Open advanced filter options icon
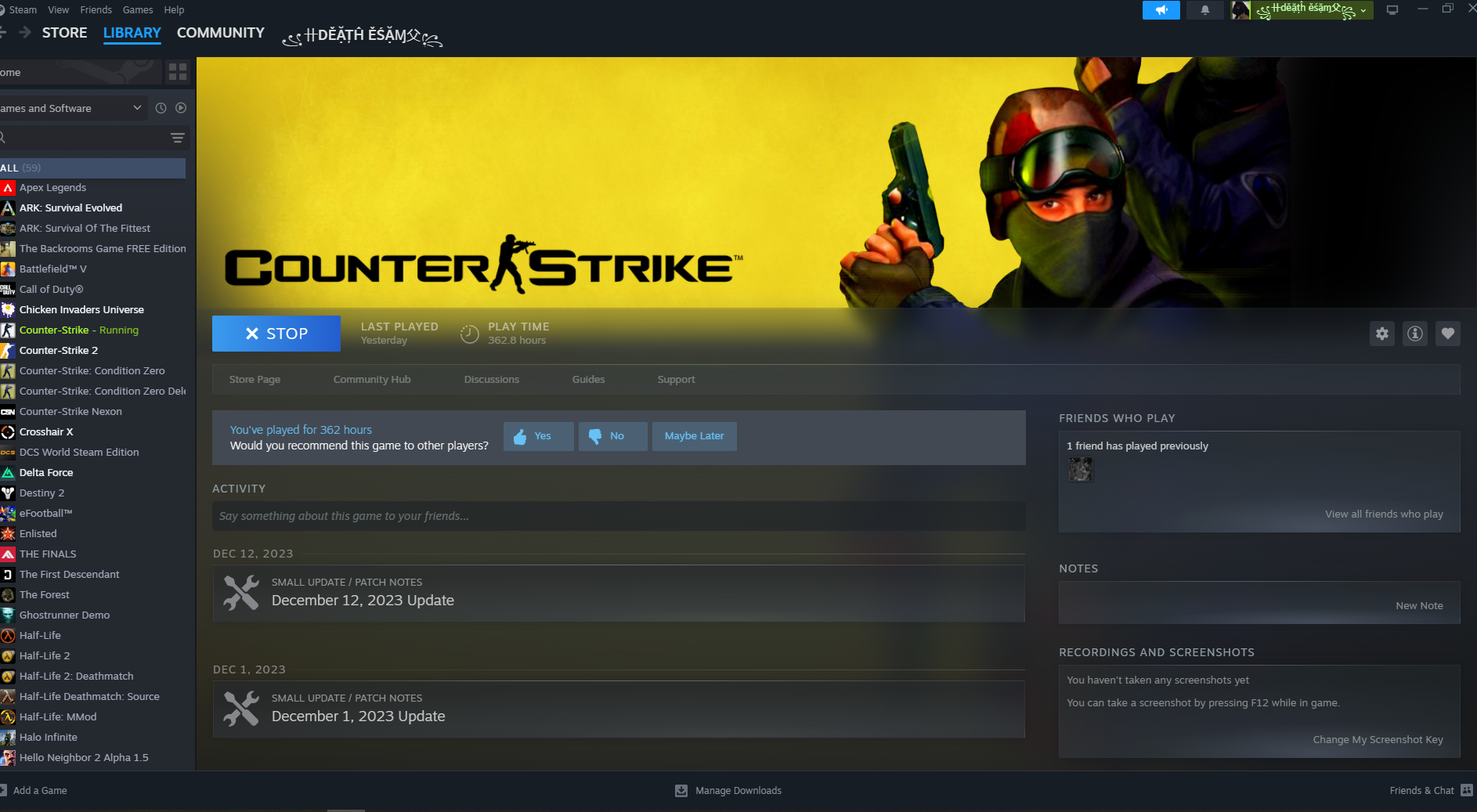The width and height of the screenshot is (1477, 812). (178, 138)
